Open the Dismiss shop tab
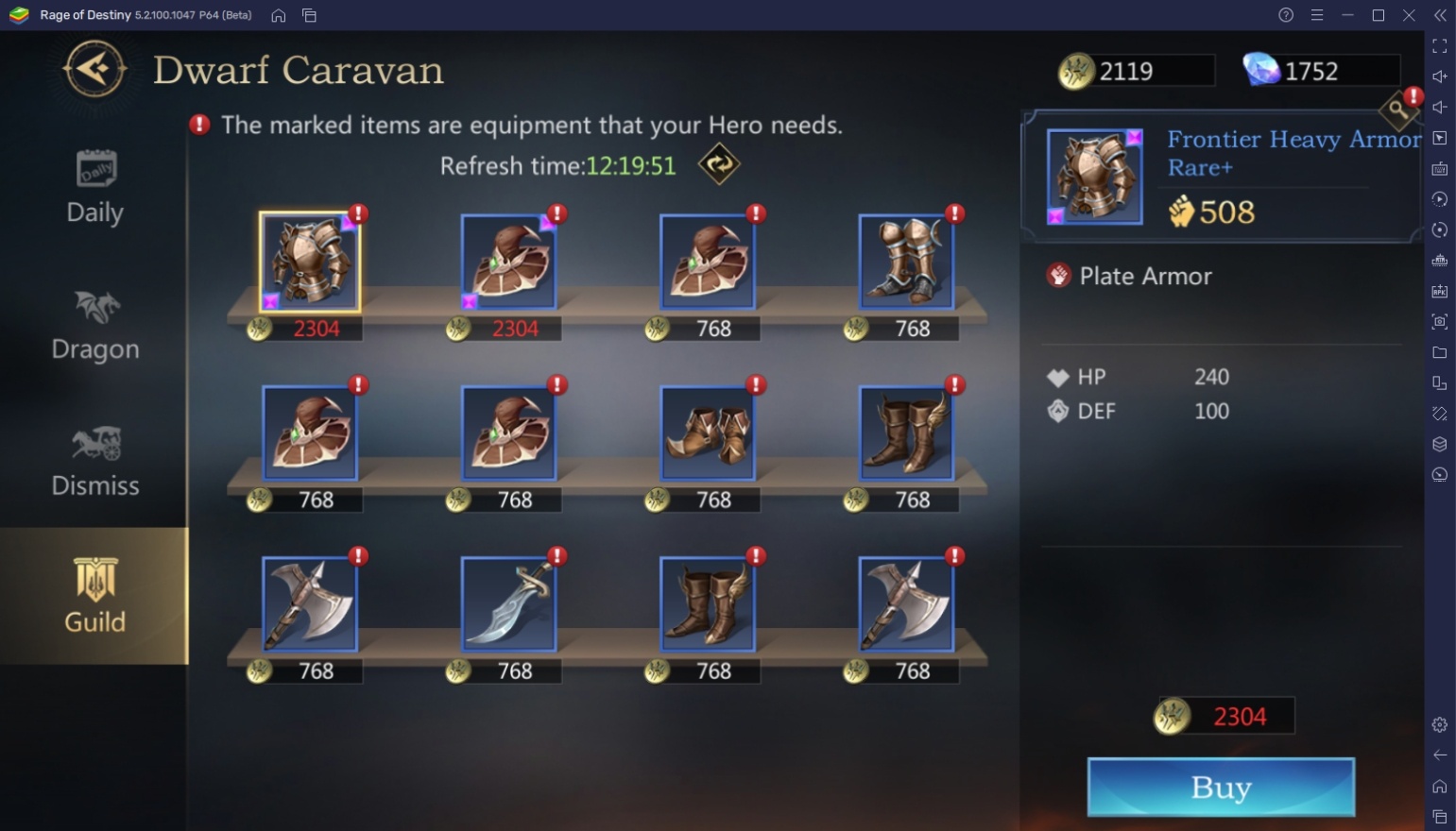1456x831 pixels. coord(94,461)
